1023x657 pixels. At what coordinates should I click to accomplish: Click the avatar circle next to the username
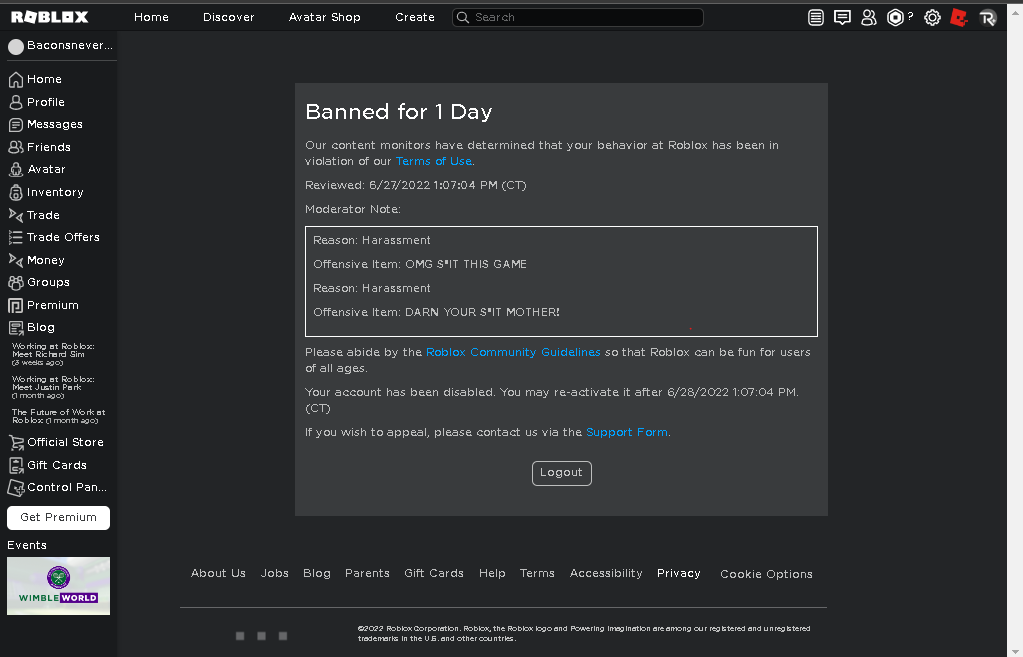16,46
